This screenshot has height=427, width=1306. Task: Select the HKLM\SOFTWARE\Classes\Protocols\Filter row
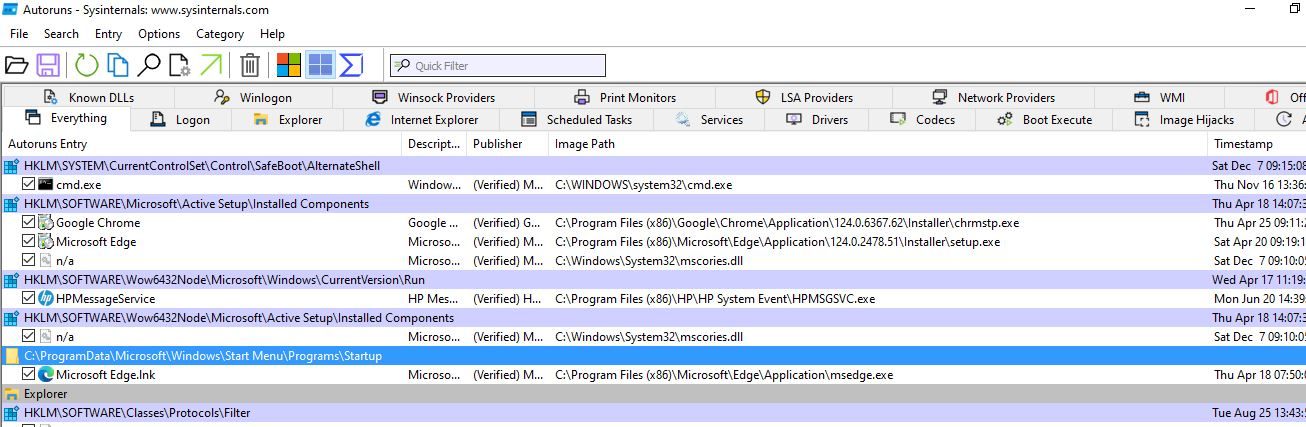coord(653,413)
